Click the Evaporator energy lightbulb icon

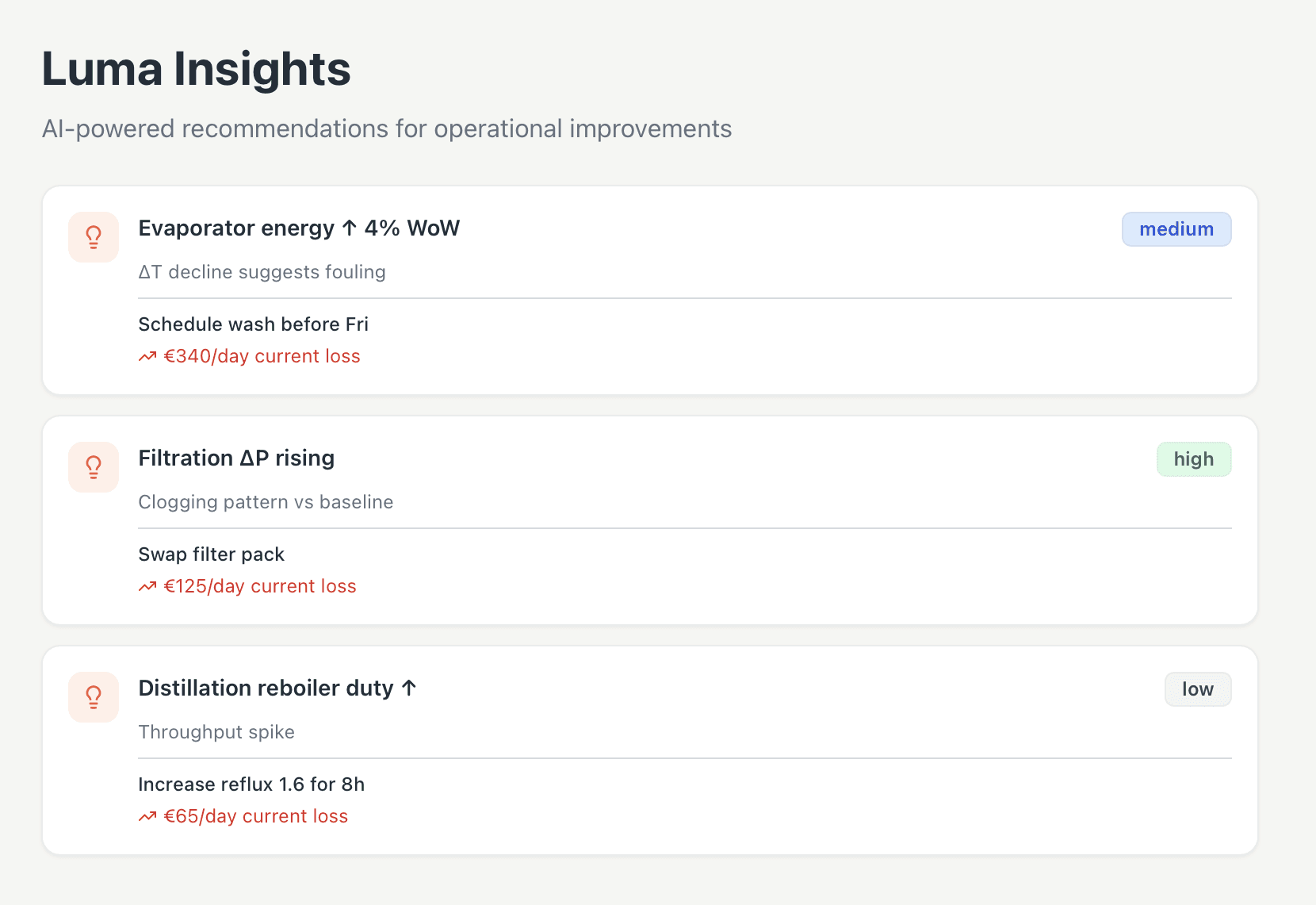point(94,237)
